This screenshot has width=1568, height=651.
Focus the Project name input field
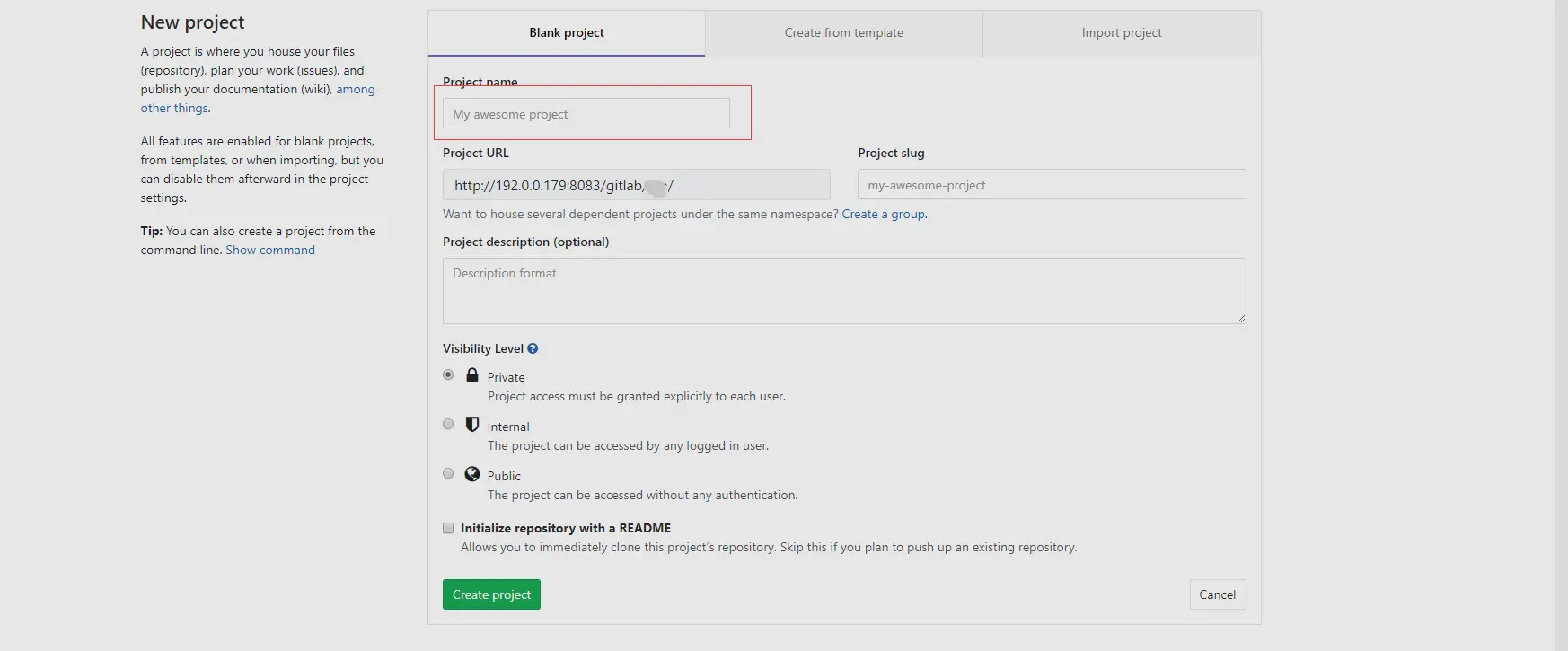point(586,114)
